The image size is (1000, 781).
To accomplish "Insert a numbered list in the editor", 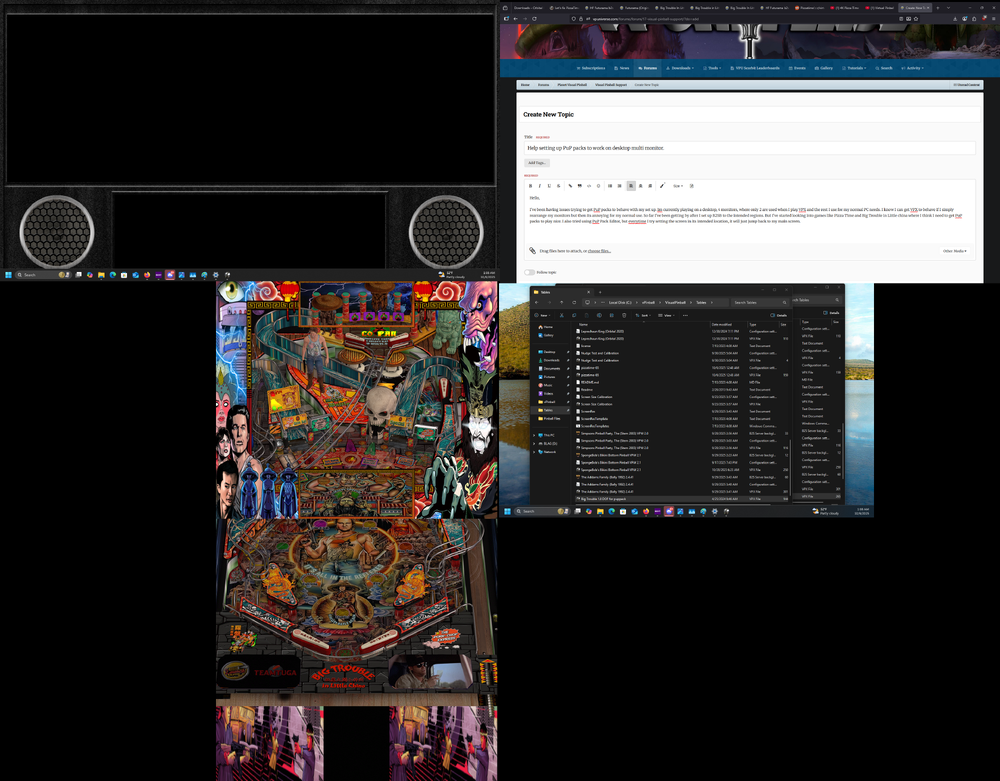I will click(619, 186).
